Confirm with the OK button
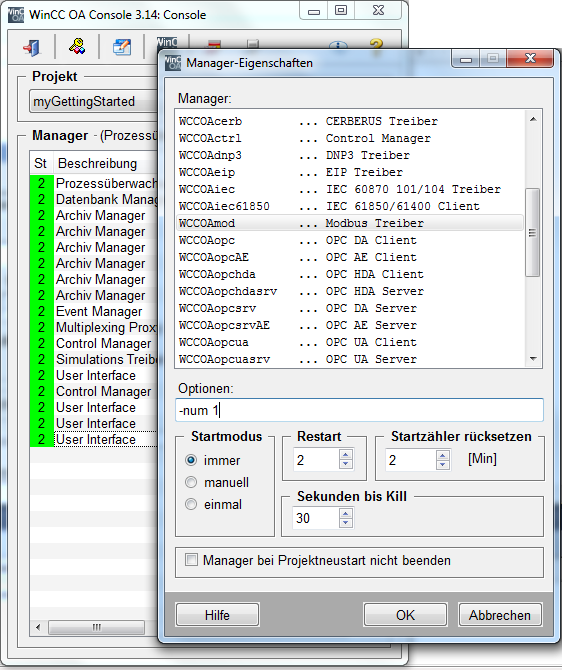The width and height of the screenshot is (562, 670). click(405, 615)
